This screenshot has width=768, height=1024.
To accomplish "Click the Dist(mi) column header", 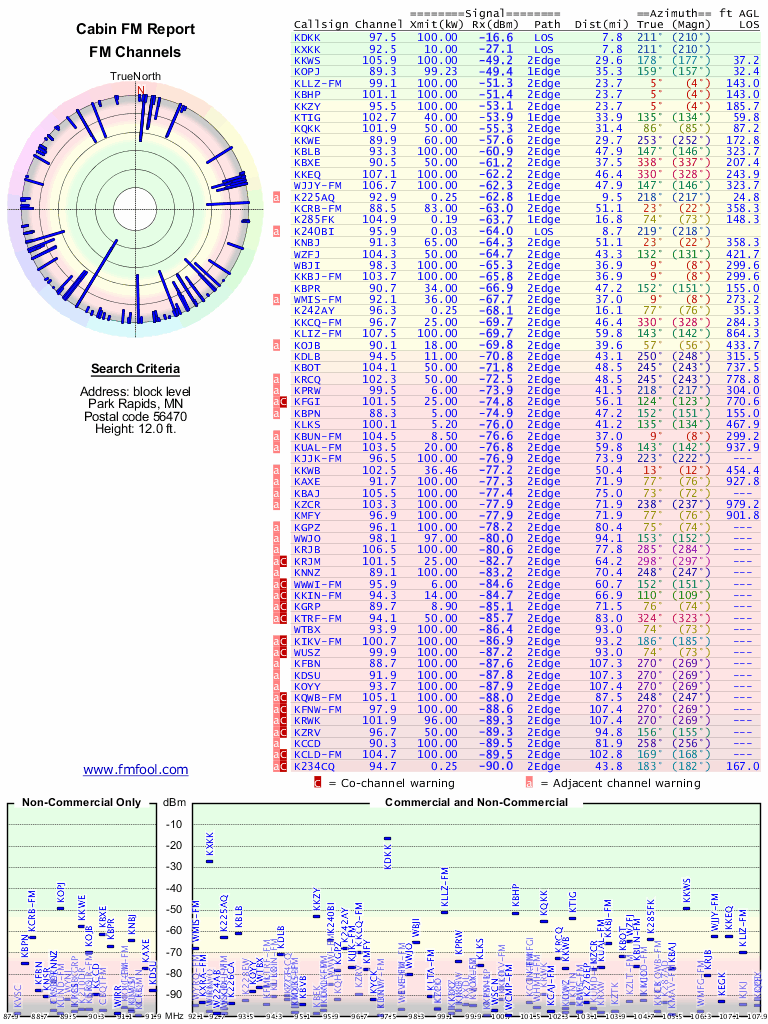I will 599,23.
